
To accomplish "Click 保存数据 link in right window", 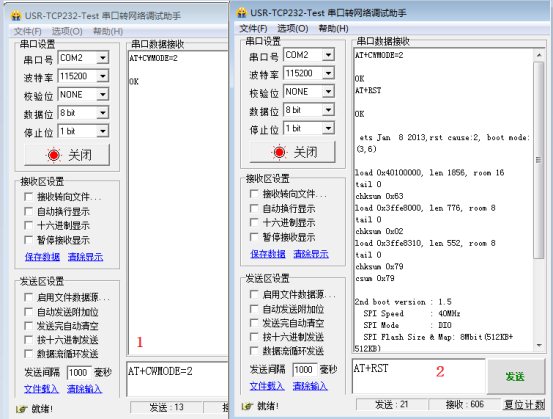I will tap(268, 254).
